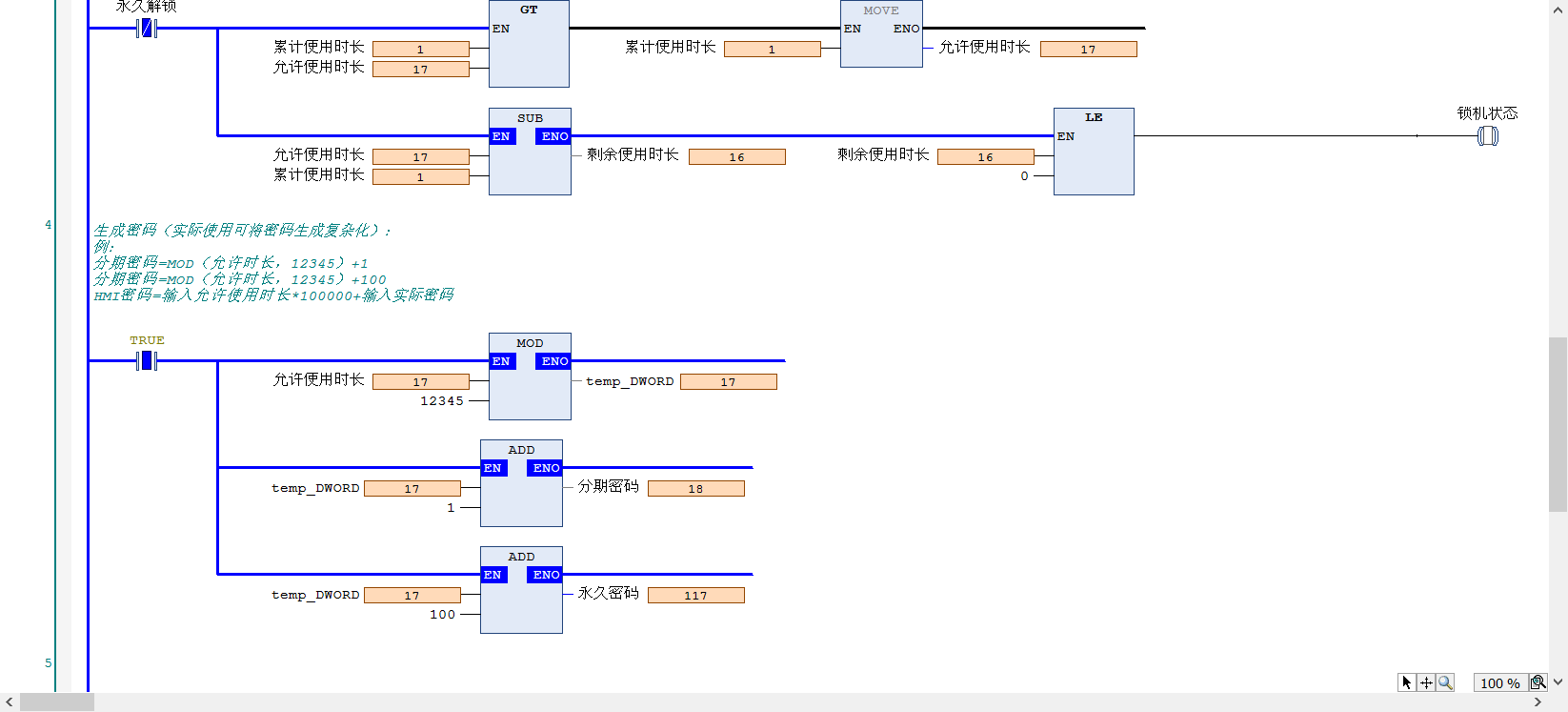Viewport: 1568px width, 712px height.
Task: Click the 分期密码 value box showing 18
Action: (x=696, y=489)
